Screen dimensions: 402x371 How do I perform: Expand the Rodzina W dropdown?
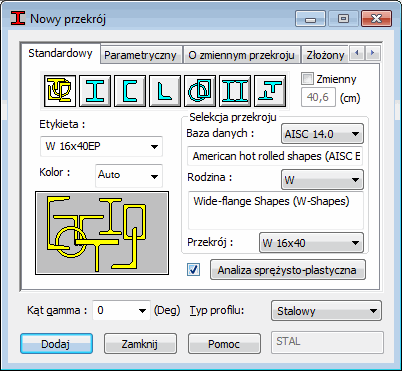pyautogui.click(x=322, y=180)
